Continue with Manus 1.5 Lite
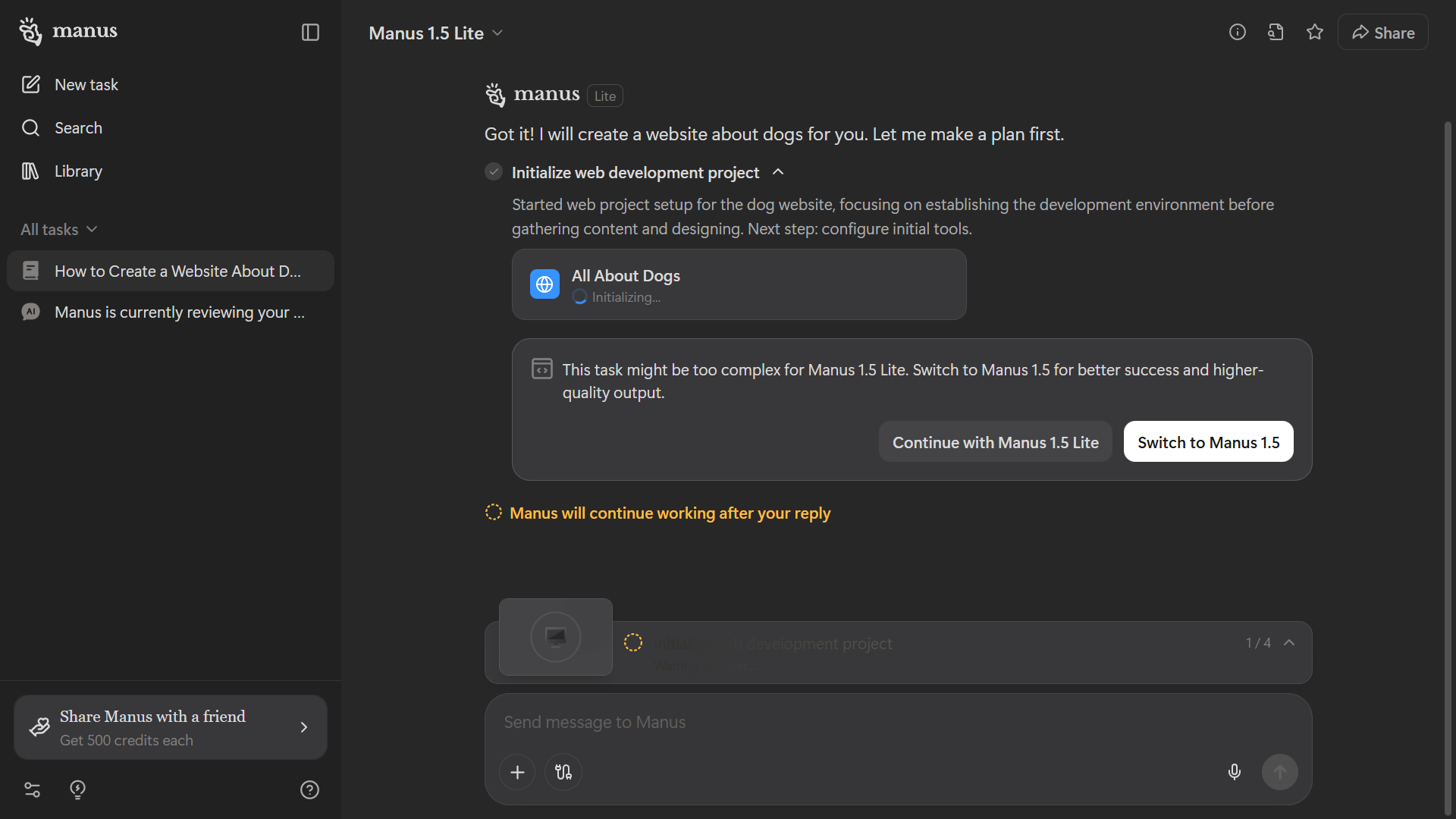 (x=995, y=441)
